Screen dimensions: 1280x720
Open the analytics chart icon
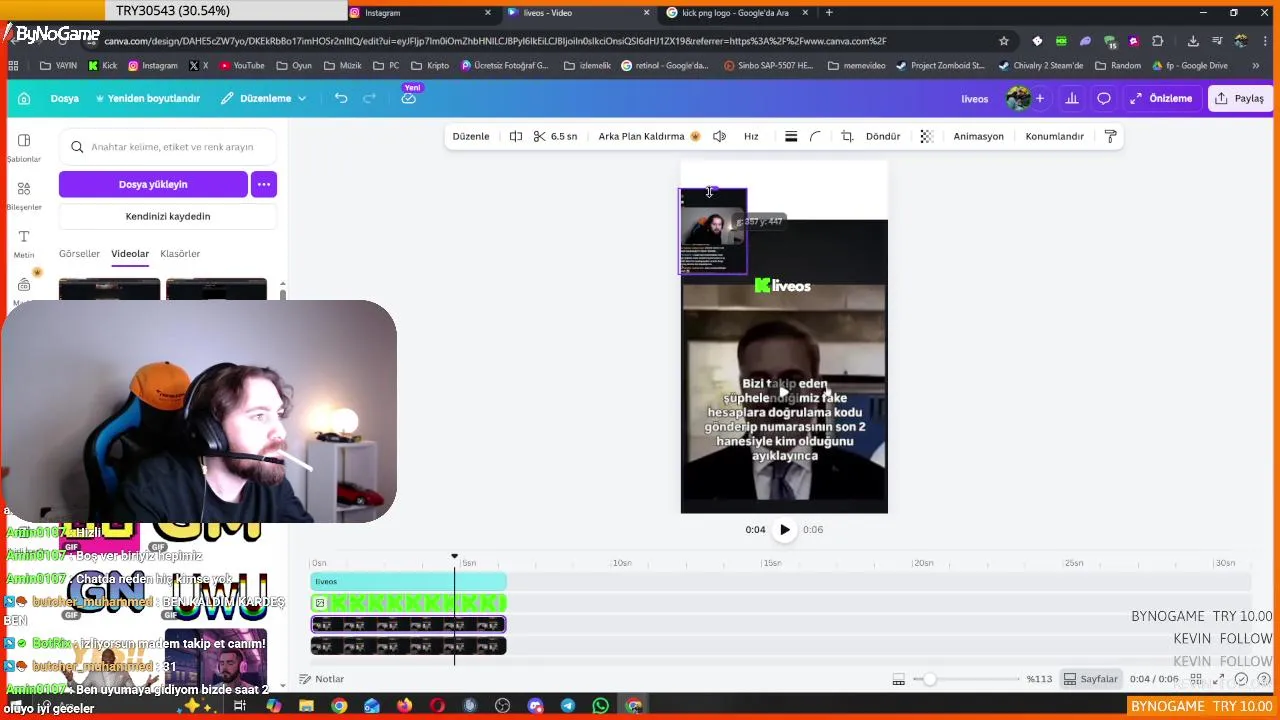click(1072, 98)
